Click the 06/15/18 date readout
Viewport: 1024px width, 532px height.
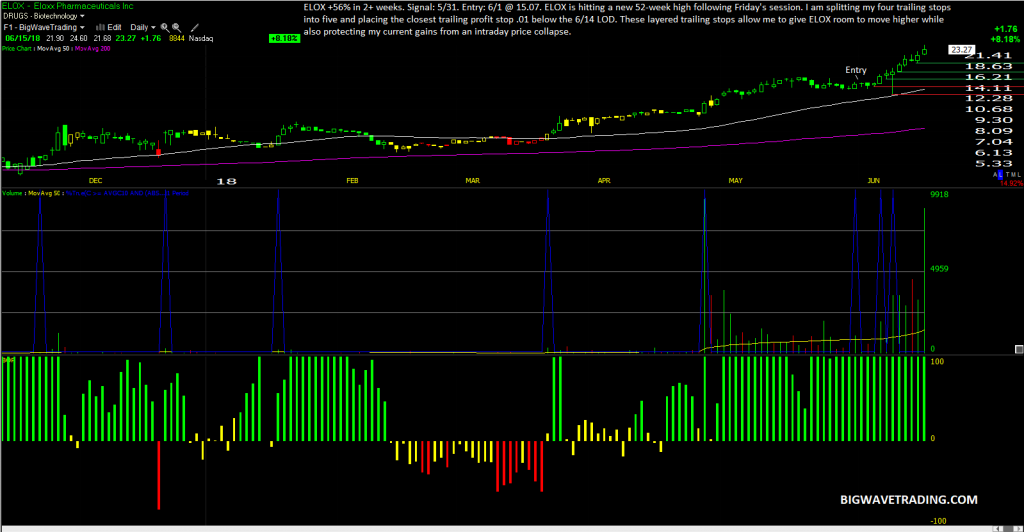click(23, 39)
